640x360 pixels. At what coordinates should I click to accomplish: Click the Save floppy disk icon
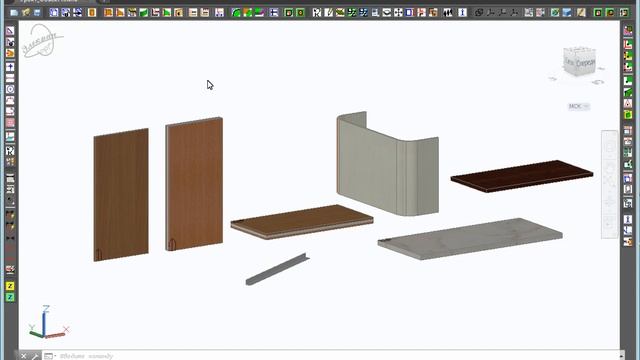click(37, 13)
